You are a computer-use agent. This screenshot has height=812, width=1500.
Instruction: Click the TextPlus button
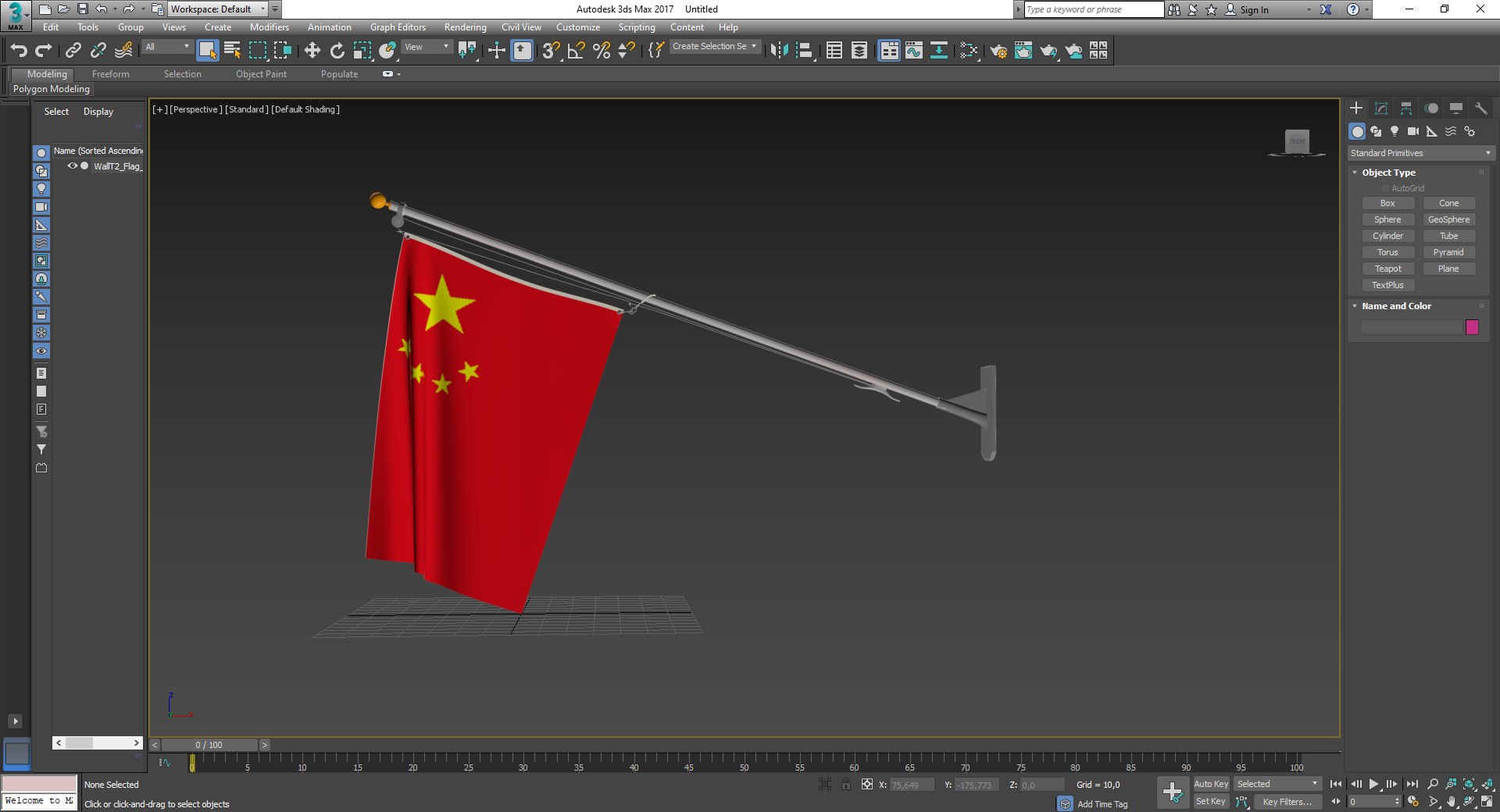pos(1387,285)
